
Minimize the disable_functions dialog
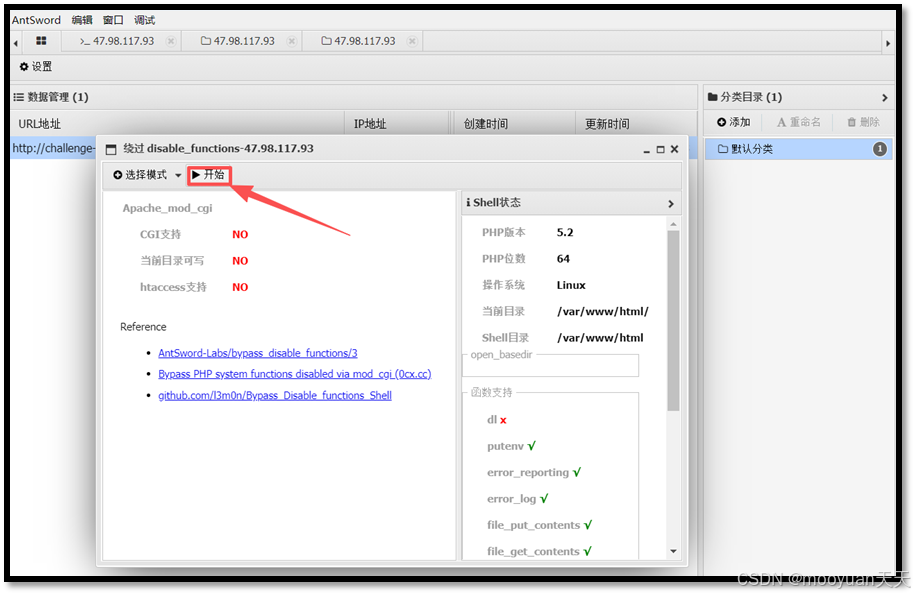click(647, 150)
